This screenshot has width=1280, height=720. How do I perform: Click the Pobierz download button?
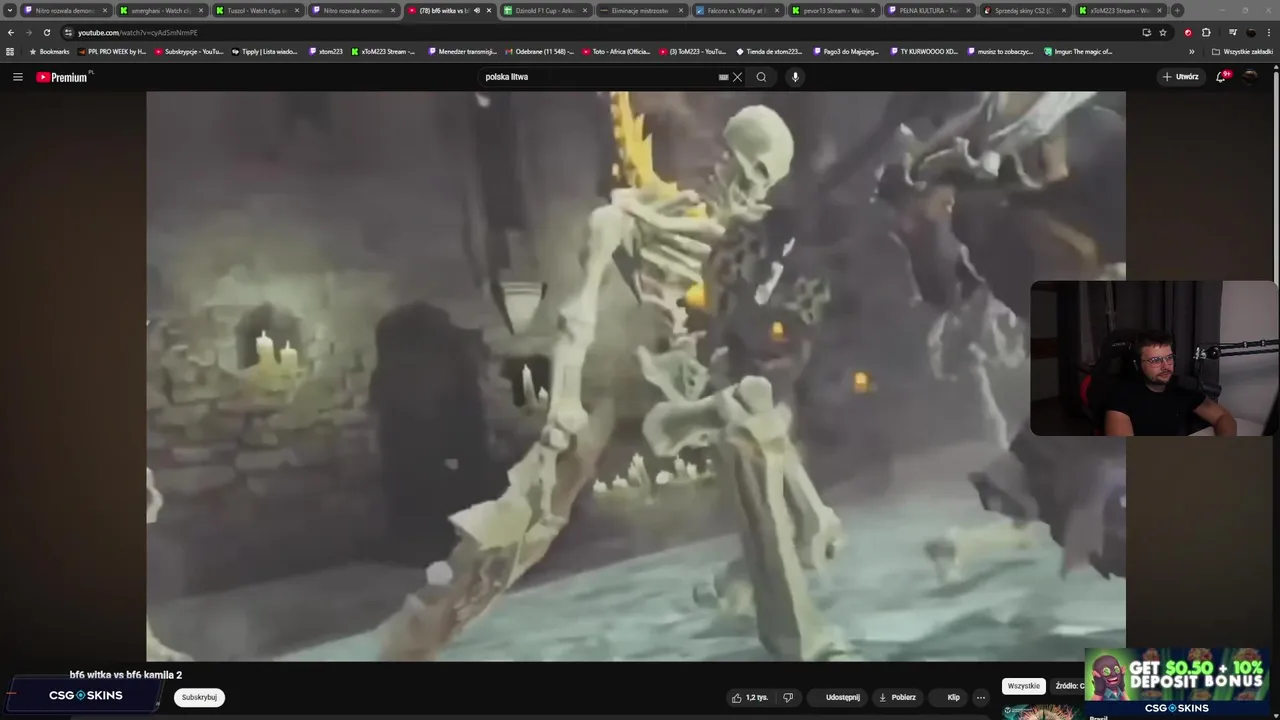pyautogui.click(x=897, y=697)
